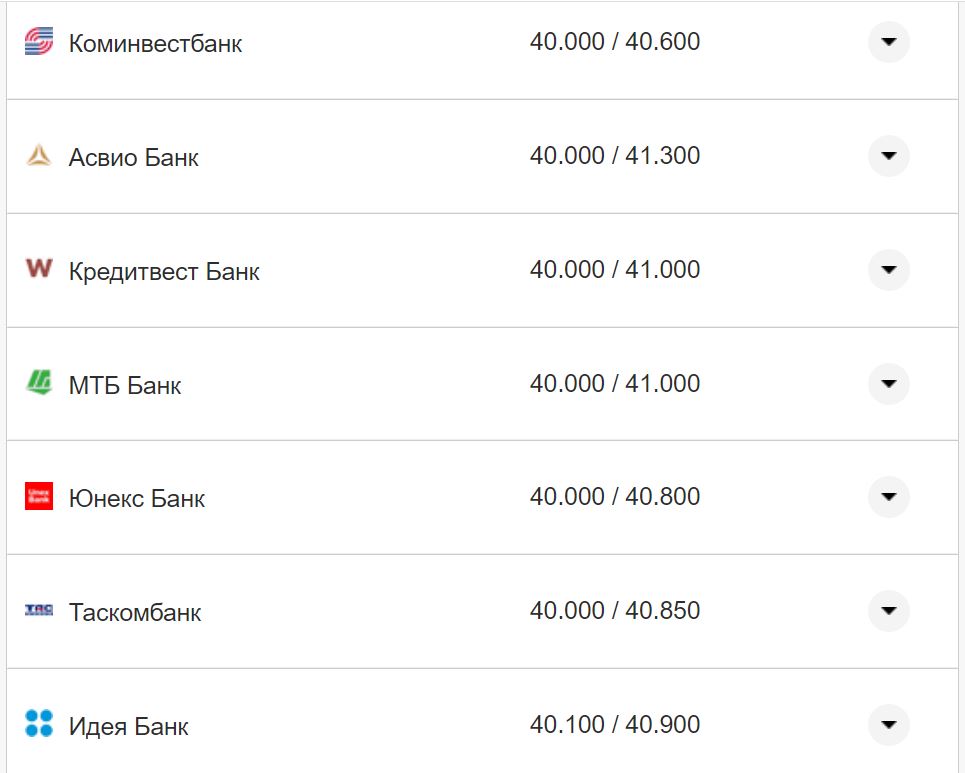Click Асвио Банк rate 40.000 / 41.300
Screen dimensions: 965x773
[x=614, y=156]
